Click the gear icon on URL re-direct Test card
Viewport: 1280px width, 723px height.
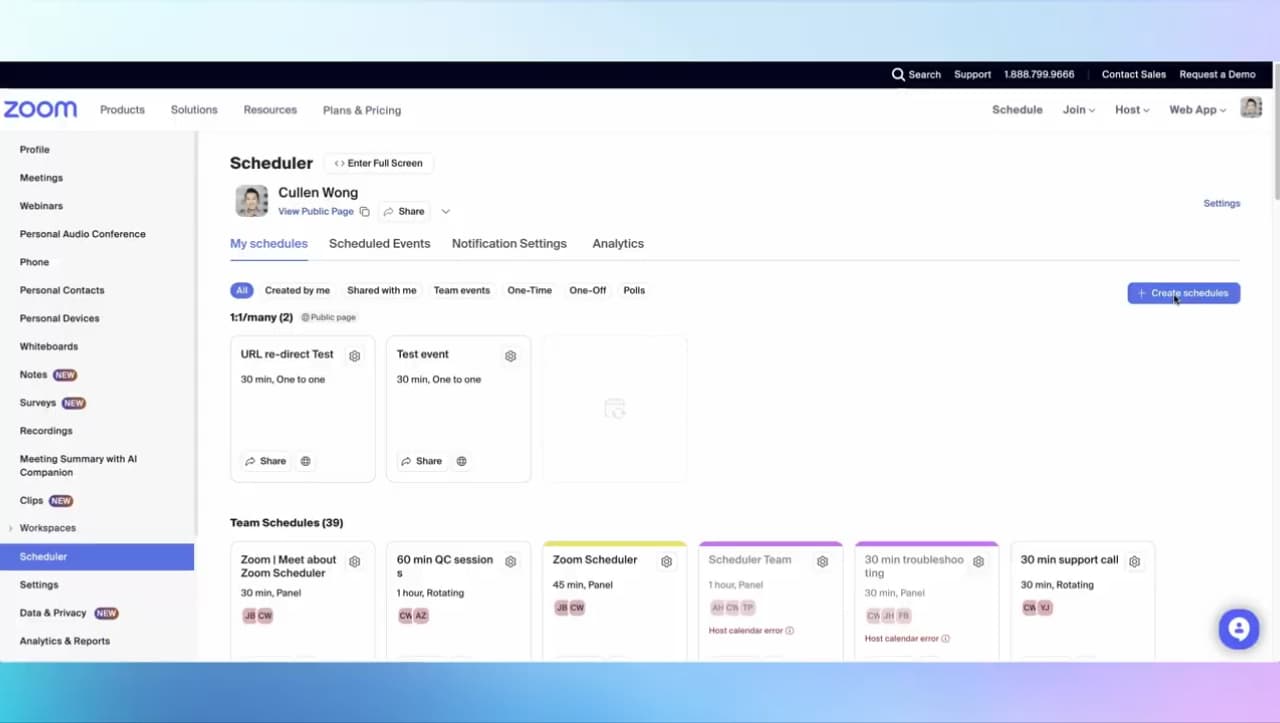point(354,356)
